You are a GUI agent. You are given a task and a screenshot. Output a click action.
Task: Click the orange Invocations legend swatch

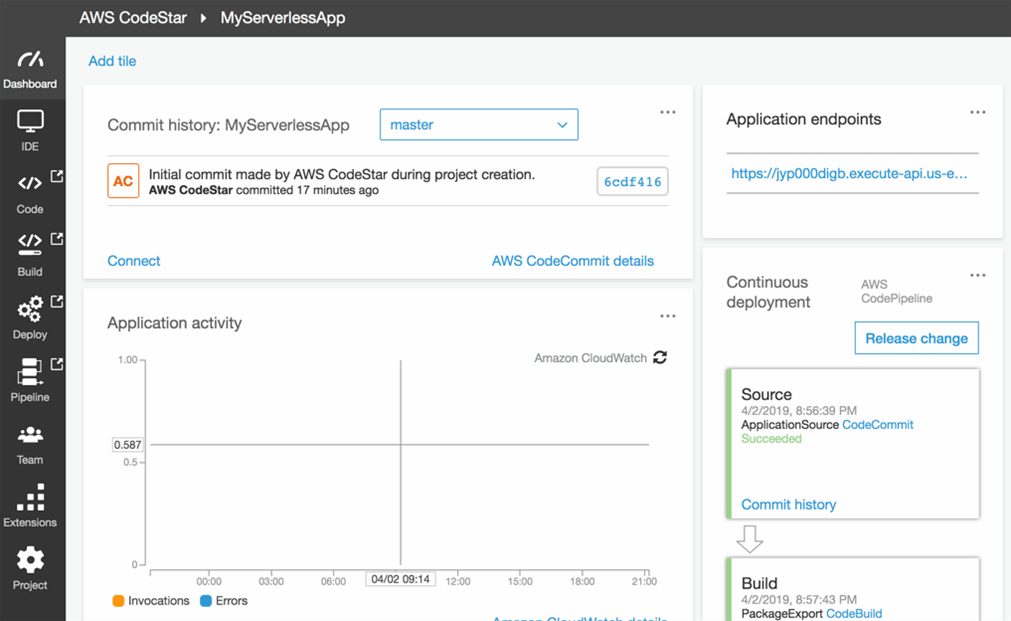(x=118, y=601)
